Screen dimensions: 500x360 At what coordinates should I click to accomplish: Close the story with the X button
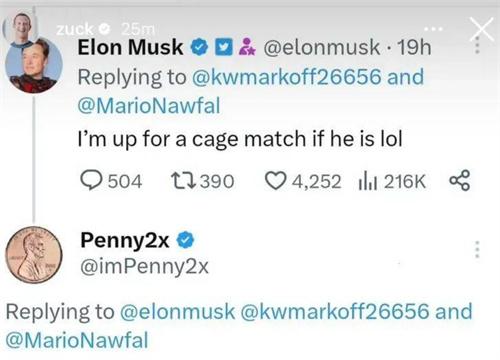tap(481, 29)
